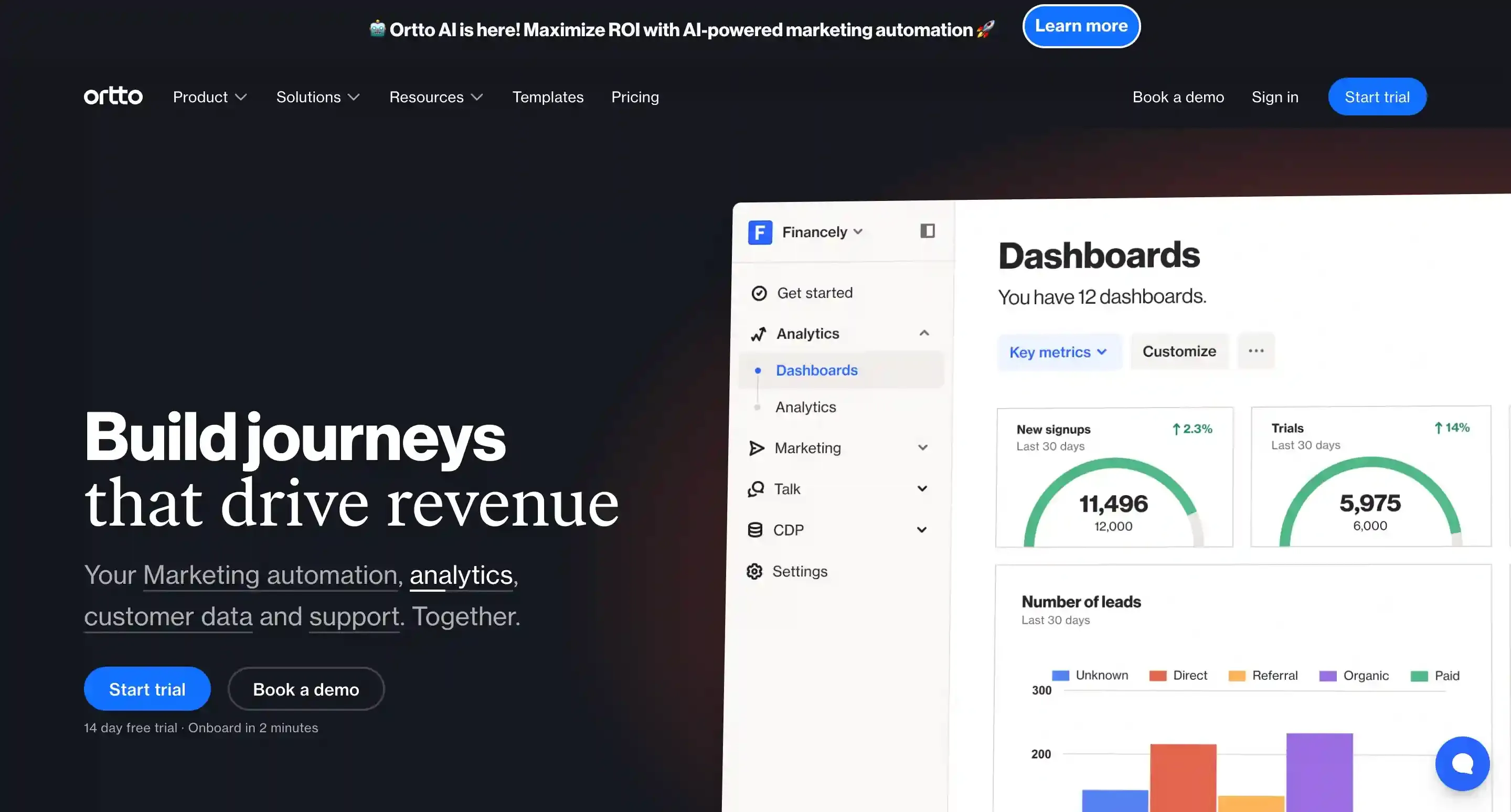This screenshot has height=812, width=1511.
Task: Open the Solutions dropdown menu
Action: pyautogui.click(x=318, y=97)
